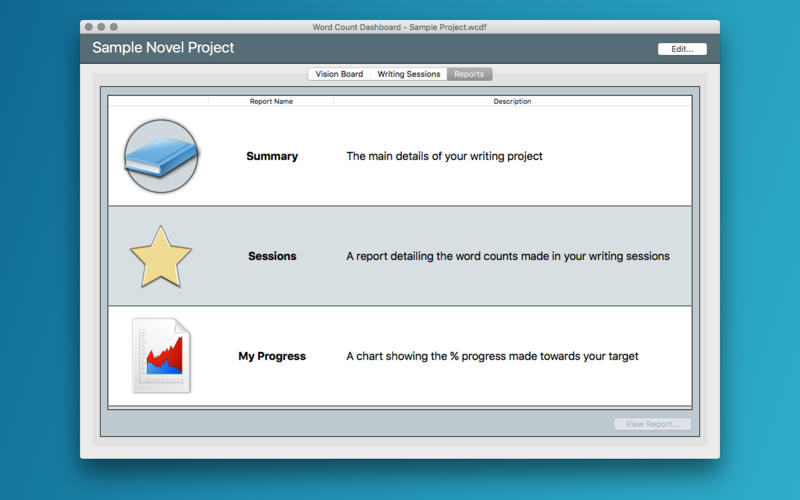Click the Description column header
Viewport: 800px width, 500px height.
coord(512,101)
